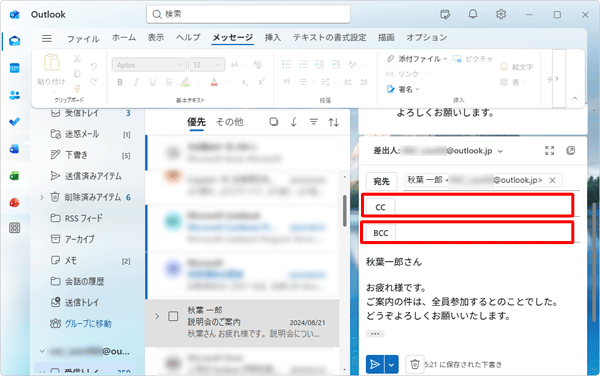Check the 説明会のご案内 message checkbox
Screen dimensions: 600x376
pos(173,316)
